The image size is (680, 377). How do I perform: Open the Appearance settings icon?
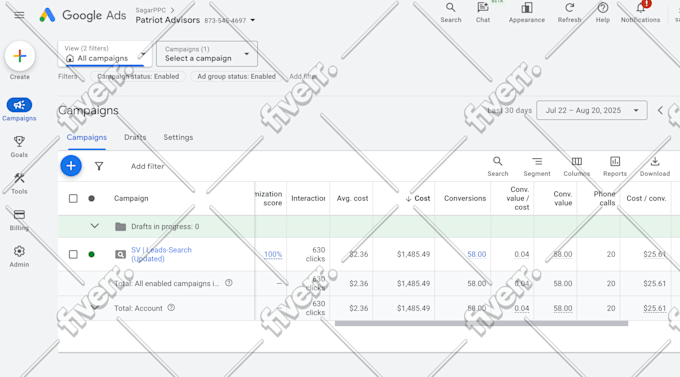tap(526, 13)
